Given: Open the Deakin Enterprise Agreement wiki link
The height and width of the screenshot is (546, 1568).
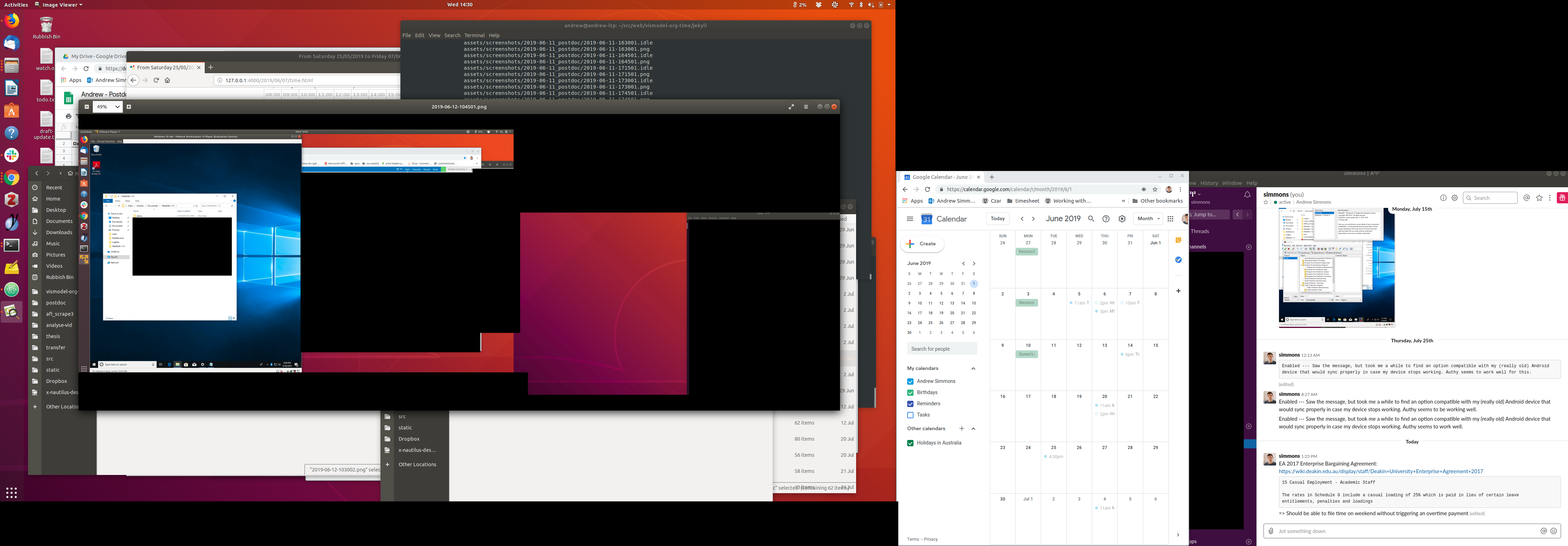Looking at the screenshot, I should tap(1380, 472).
